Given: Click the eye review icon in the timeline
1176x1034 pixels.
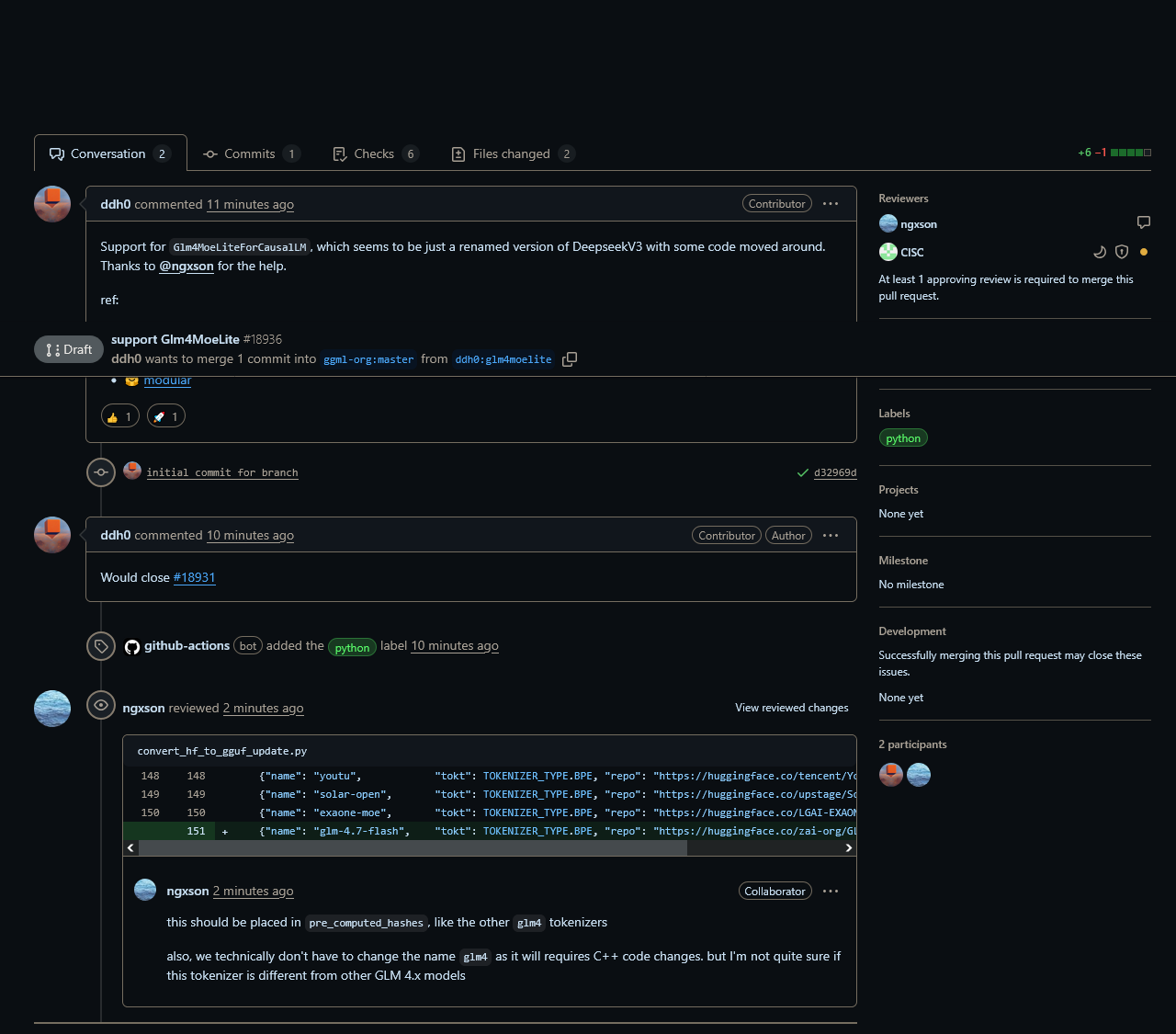Looking at the screenshot, I should [x=101, y=705].
